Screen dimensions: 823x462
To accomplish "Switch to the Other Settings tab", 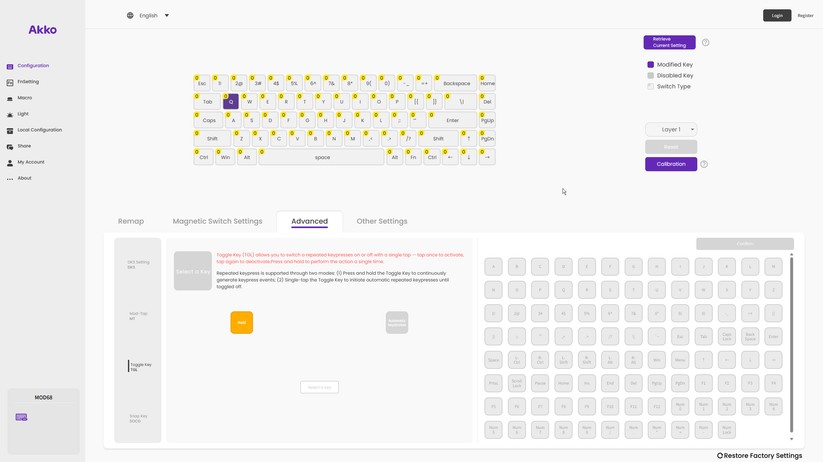I will pyautogui.click(x=382, y=221).
